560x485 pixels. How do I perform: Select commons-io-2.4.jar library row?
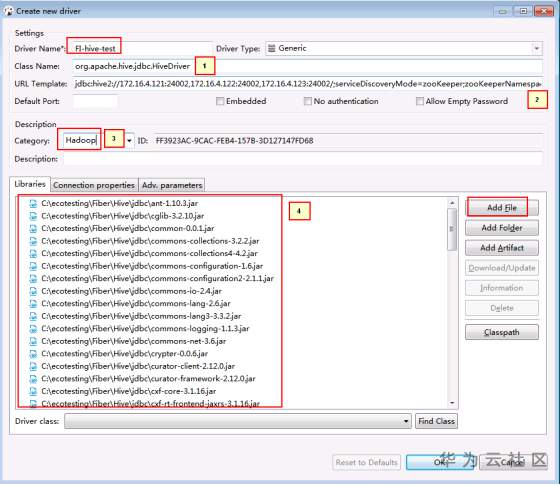coord(131,291)
